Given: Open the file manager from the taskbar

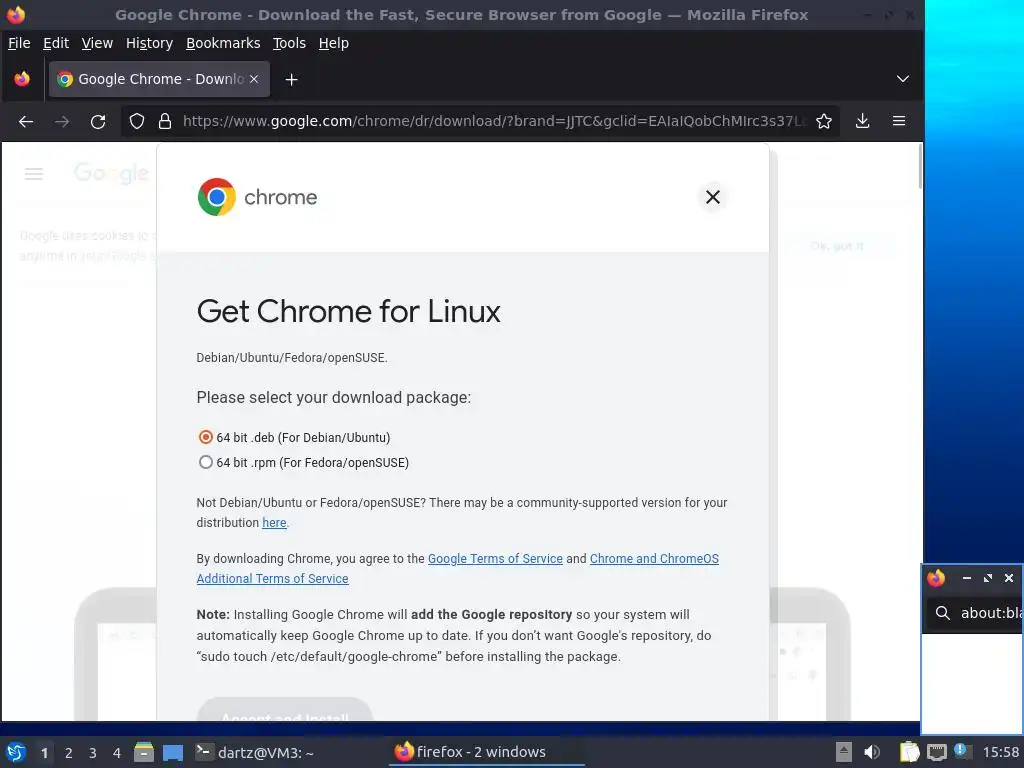Looking at the screenshot, I should pyautogui.click(x=144, y=752).
